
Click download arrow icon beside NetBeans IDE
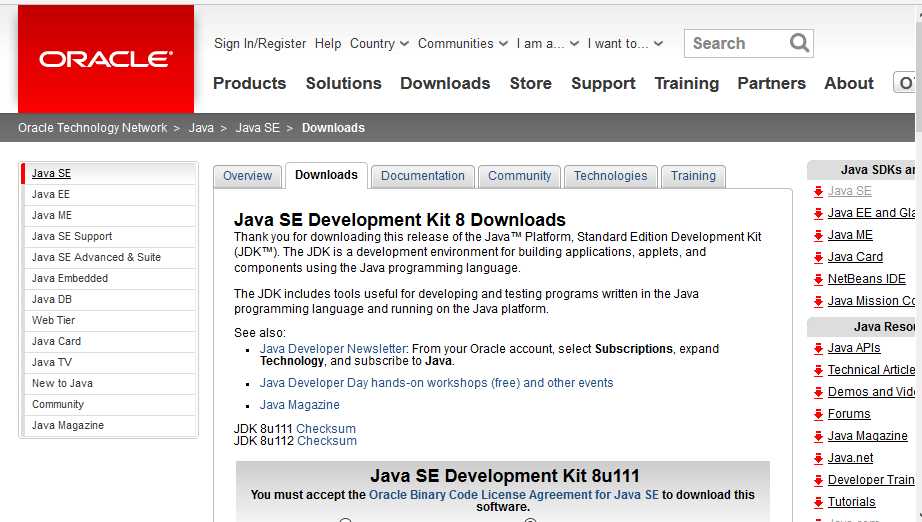click(x=818, y=279)
